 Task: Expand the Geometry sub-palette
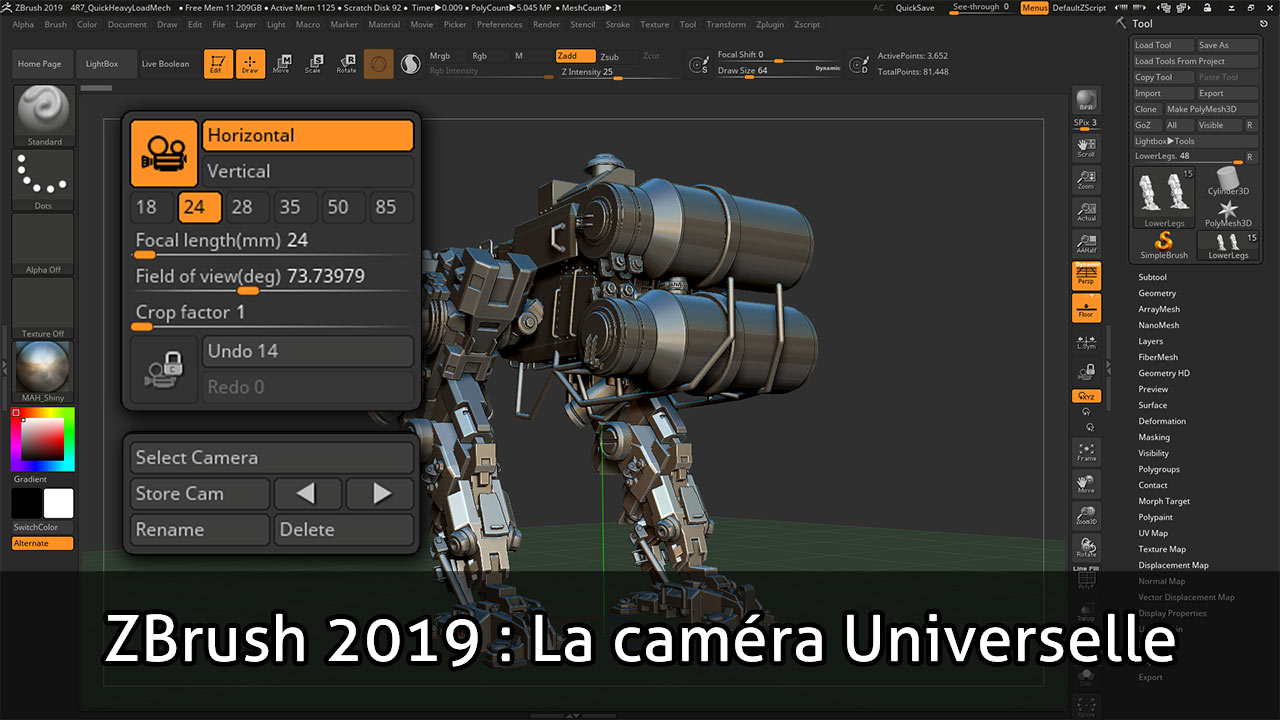point(1157,293)
